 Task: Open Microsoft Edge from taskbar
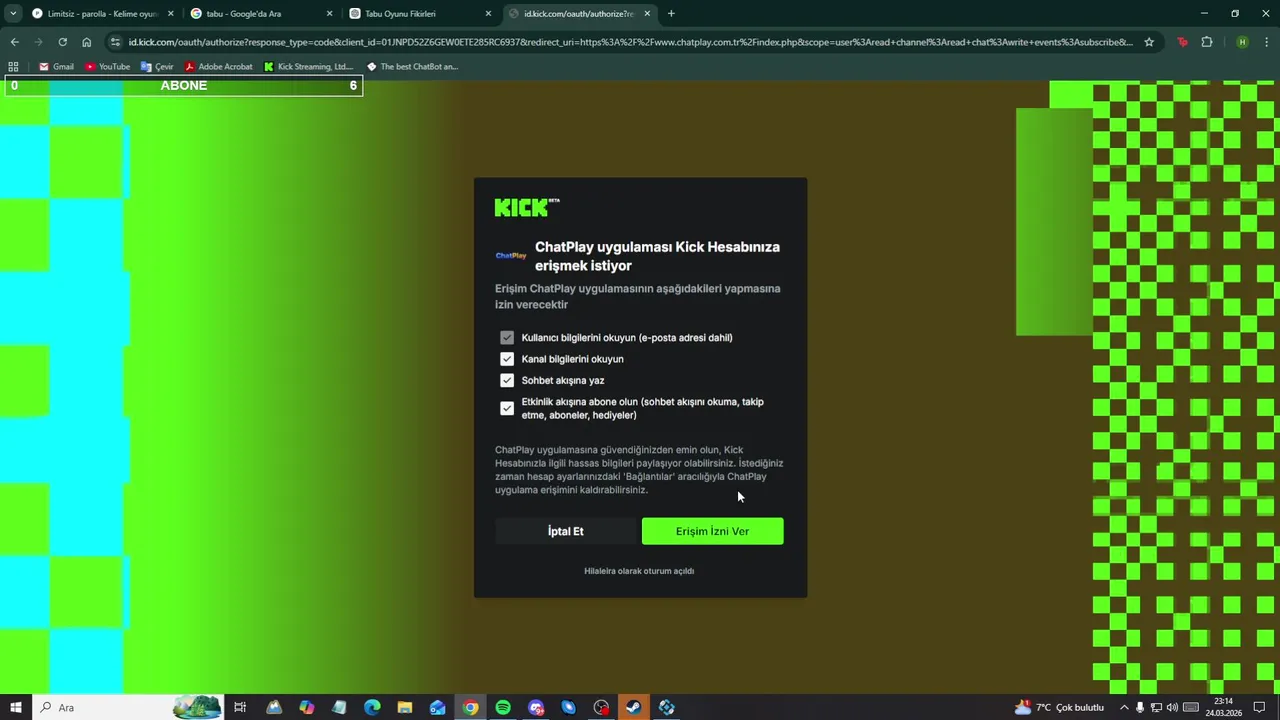click(372, 708)
